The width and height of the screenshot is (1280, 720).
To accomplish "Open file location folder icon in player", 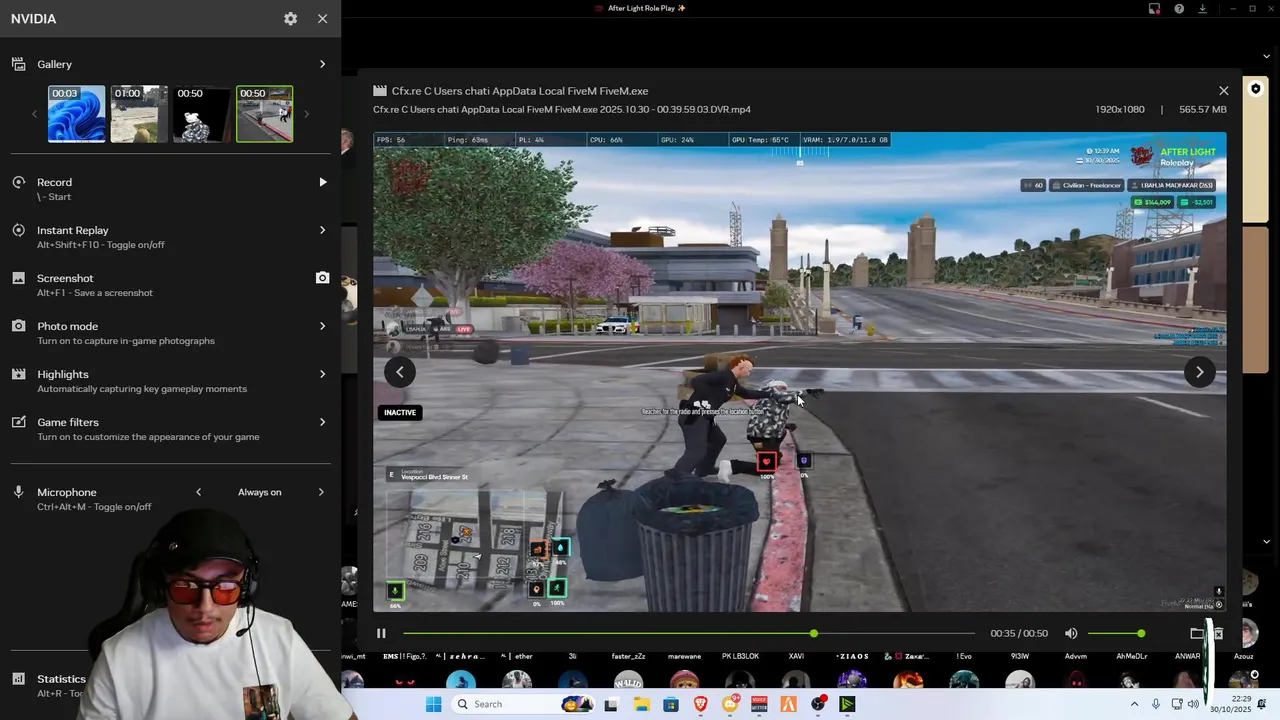I will point(1197,633).
